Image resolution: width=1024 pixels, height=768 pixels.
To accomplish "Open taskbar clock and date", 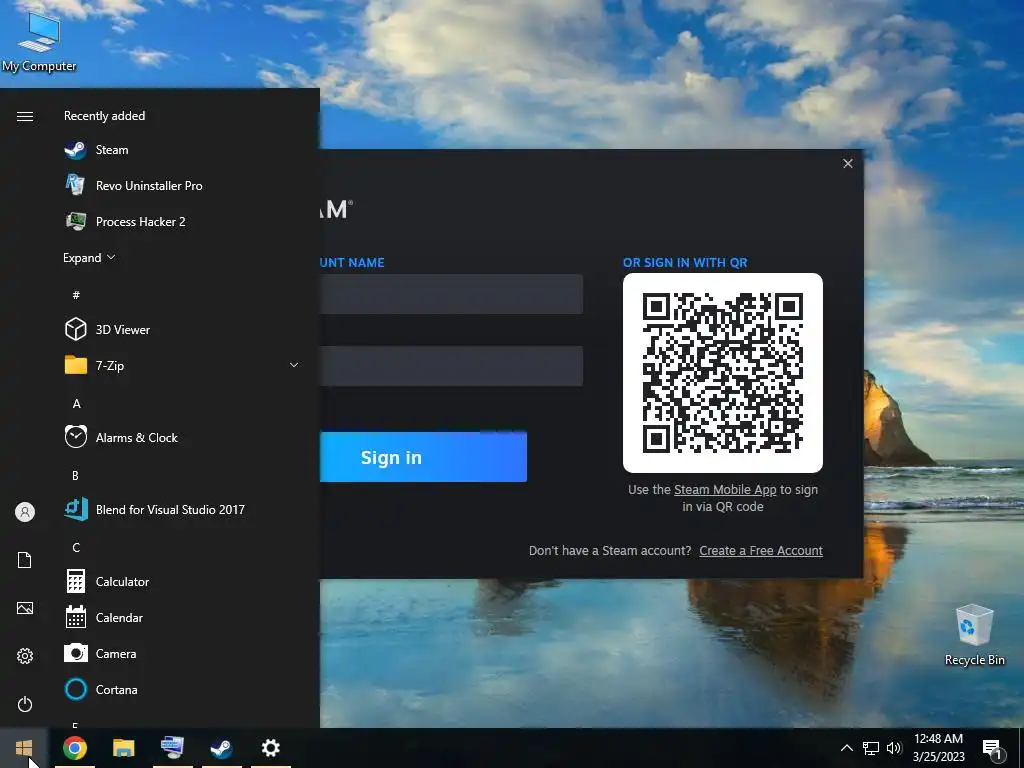I will point(938,748).
